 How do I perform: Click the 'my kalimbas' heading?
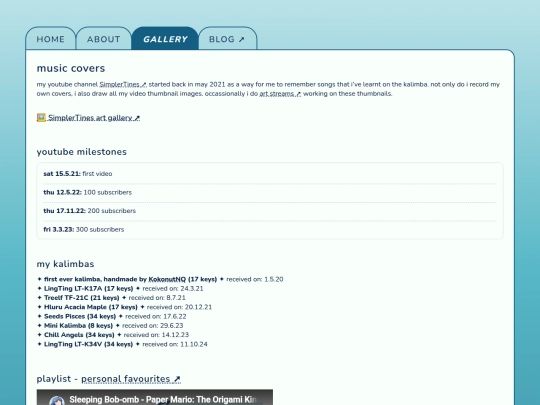pyautogui.click(x=65, y=264)
